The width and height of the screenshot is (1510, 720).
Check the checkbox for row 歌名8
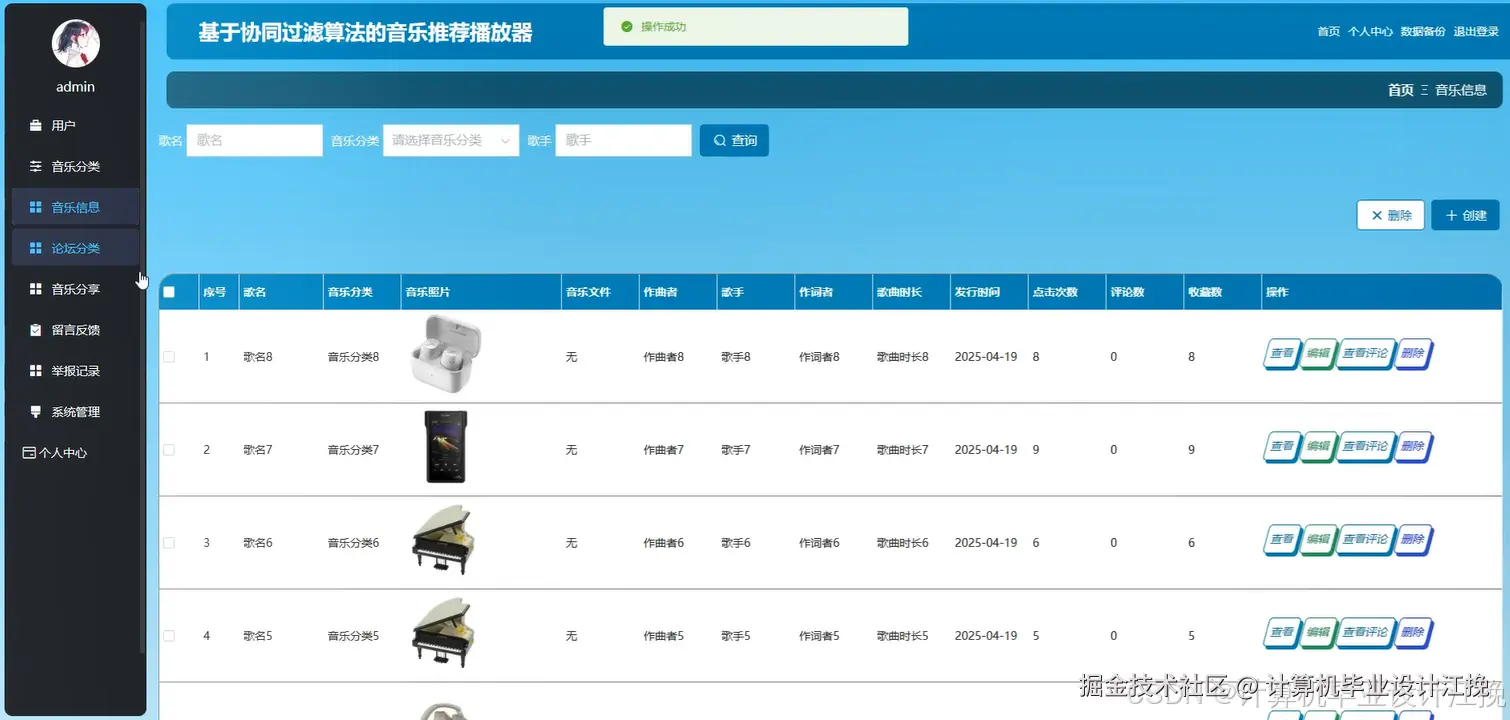[x=169, y=356]
